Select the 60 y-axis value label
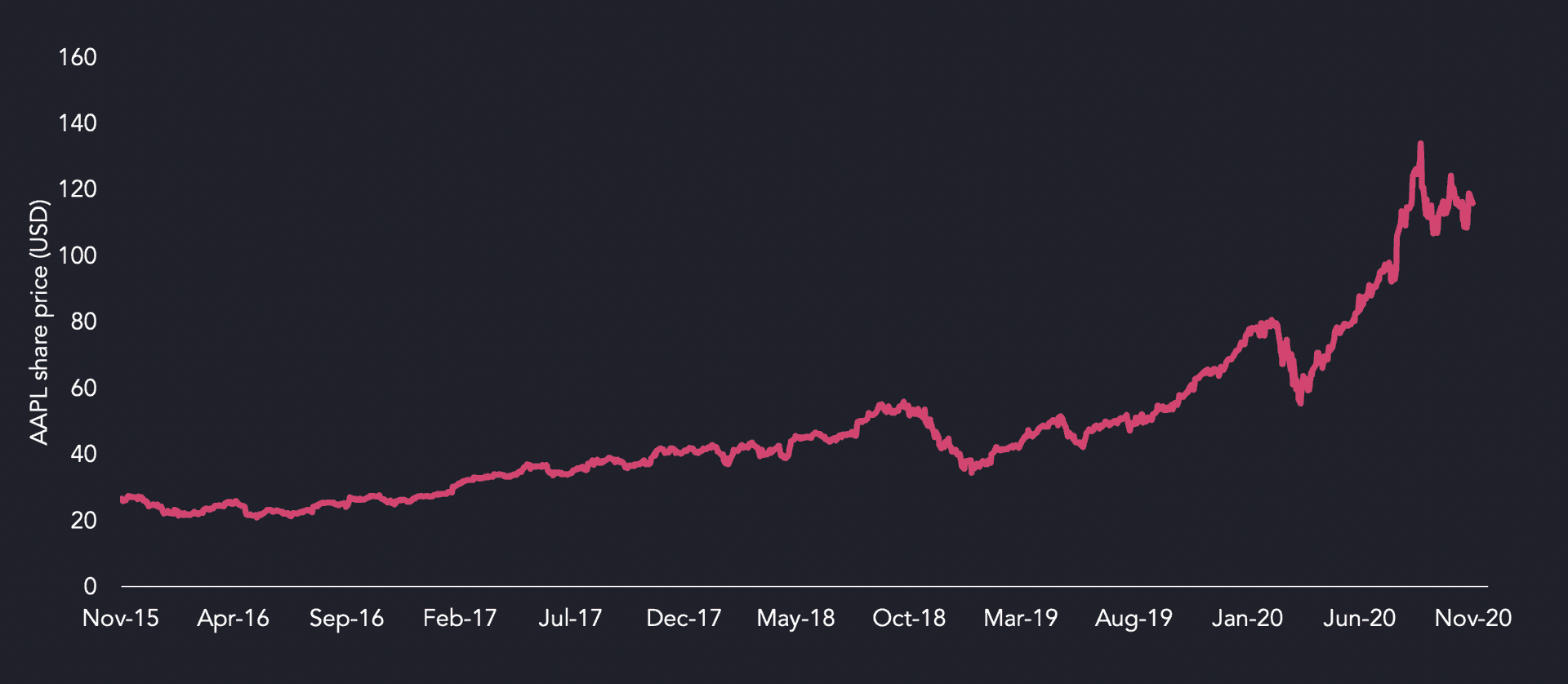 tap(83, 389)
